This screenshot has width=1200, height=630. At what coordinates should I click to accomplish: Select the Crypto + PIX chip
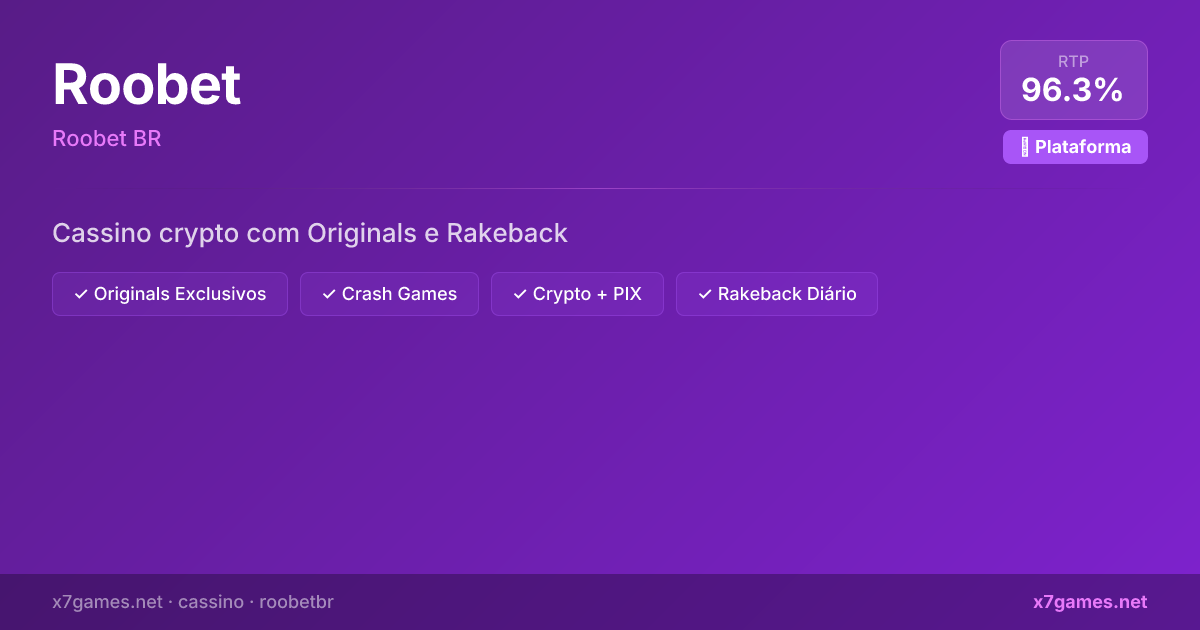pos(577,294)
